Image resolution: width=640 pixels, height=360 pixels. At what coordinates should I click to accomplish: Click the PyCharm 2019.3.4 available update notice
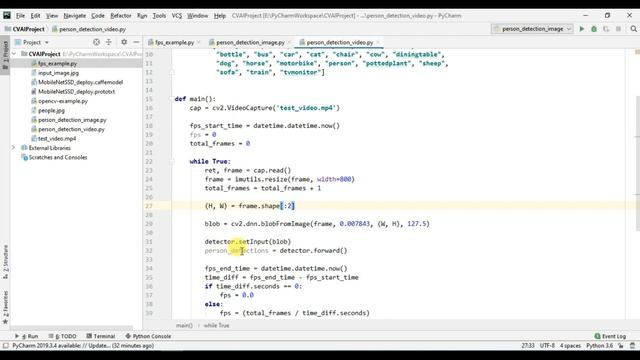pos(83,346)
